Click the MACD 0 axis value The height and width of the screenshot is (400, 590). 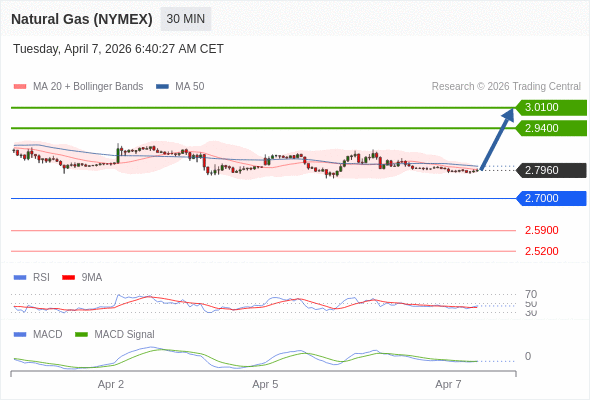(x=528, y=356)
